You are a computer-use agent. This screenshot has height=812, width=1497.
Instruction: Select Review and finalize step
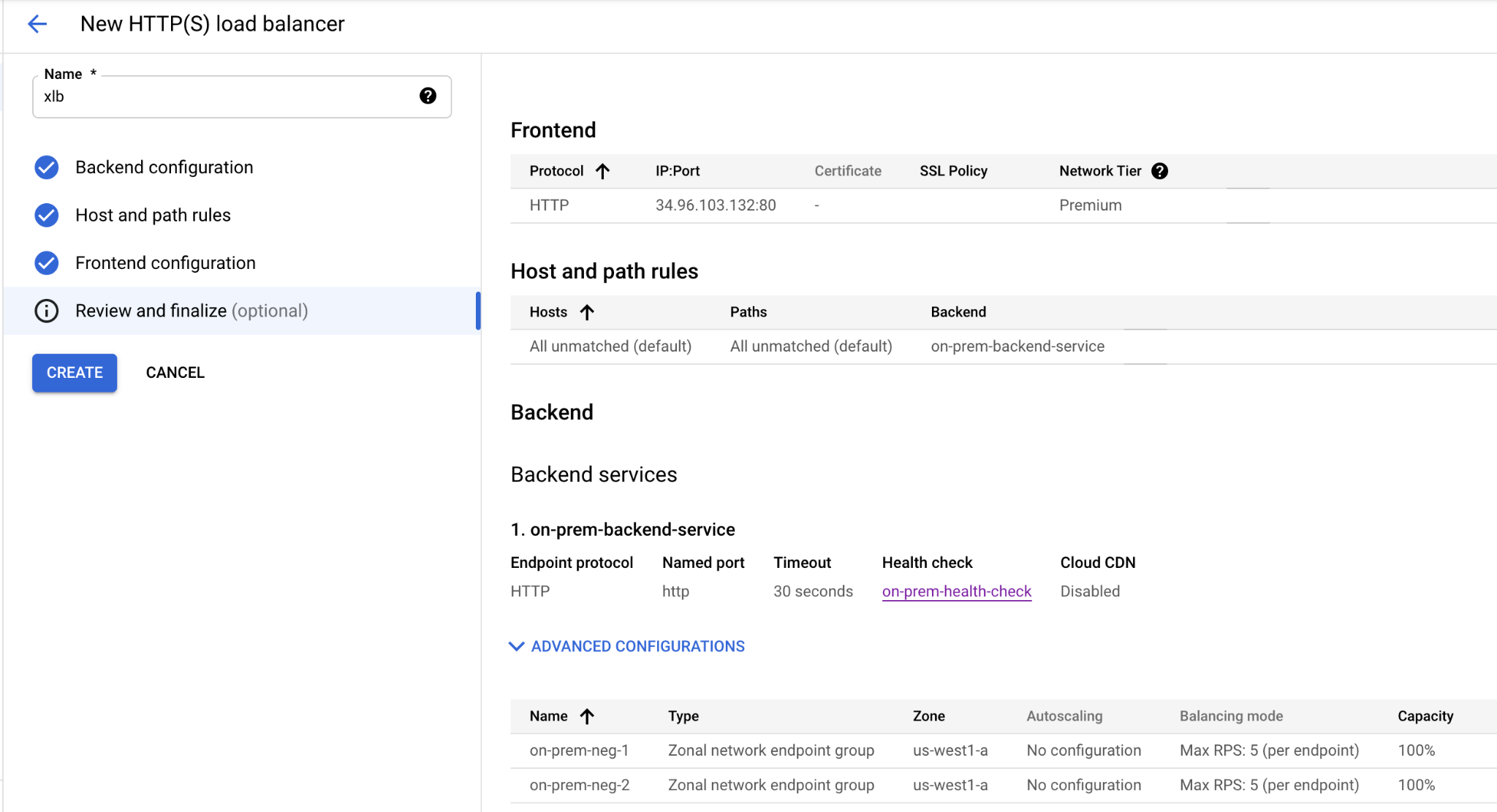point(192,311)
